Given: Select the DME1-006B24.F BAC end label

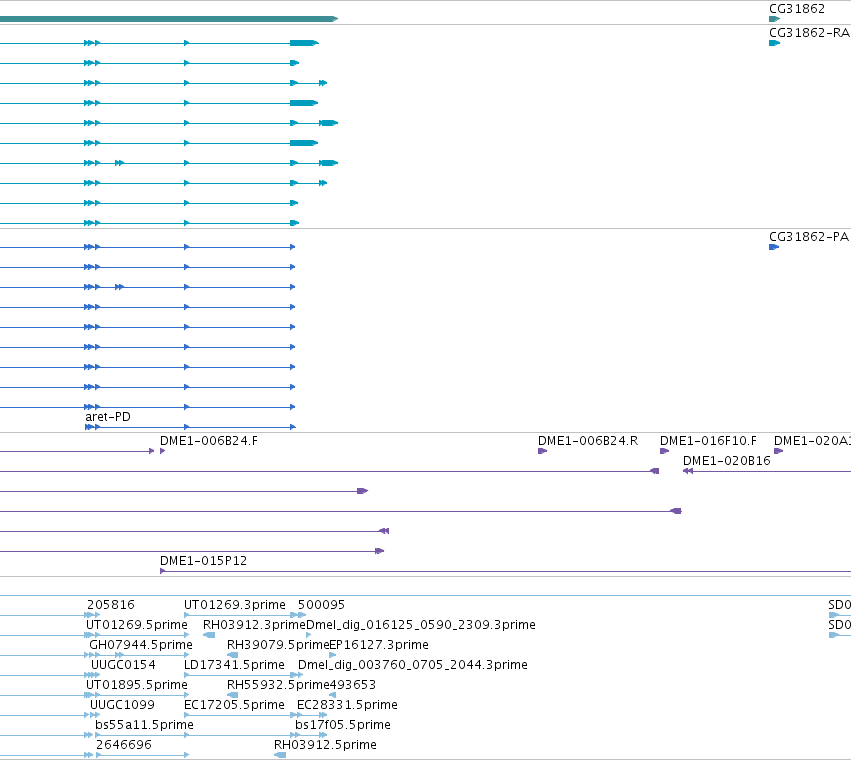Looking at the screenshot, I should click(x=209, y=441).
